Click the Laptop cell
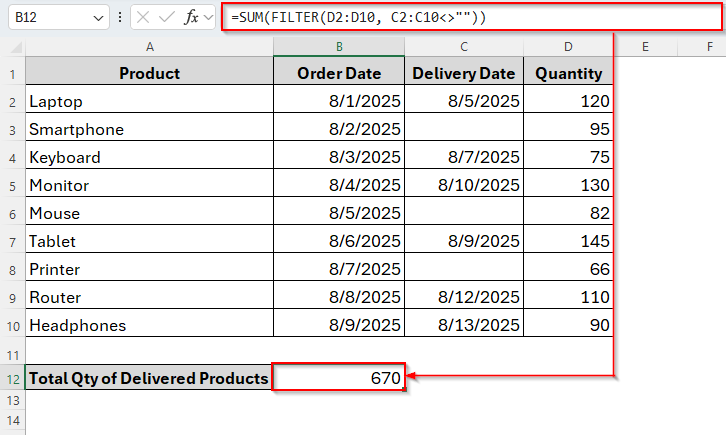726x435 pixels. [149, 101]
